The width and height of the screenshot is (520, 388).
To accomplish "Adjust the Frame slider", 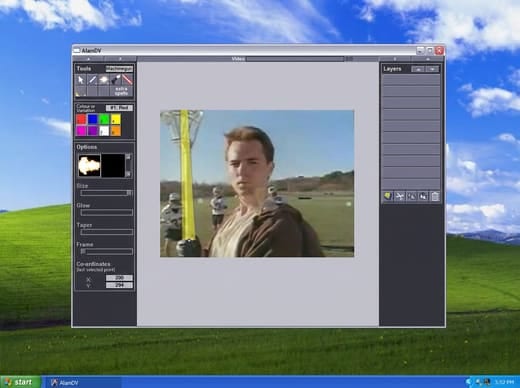I will pos(106,251).
